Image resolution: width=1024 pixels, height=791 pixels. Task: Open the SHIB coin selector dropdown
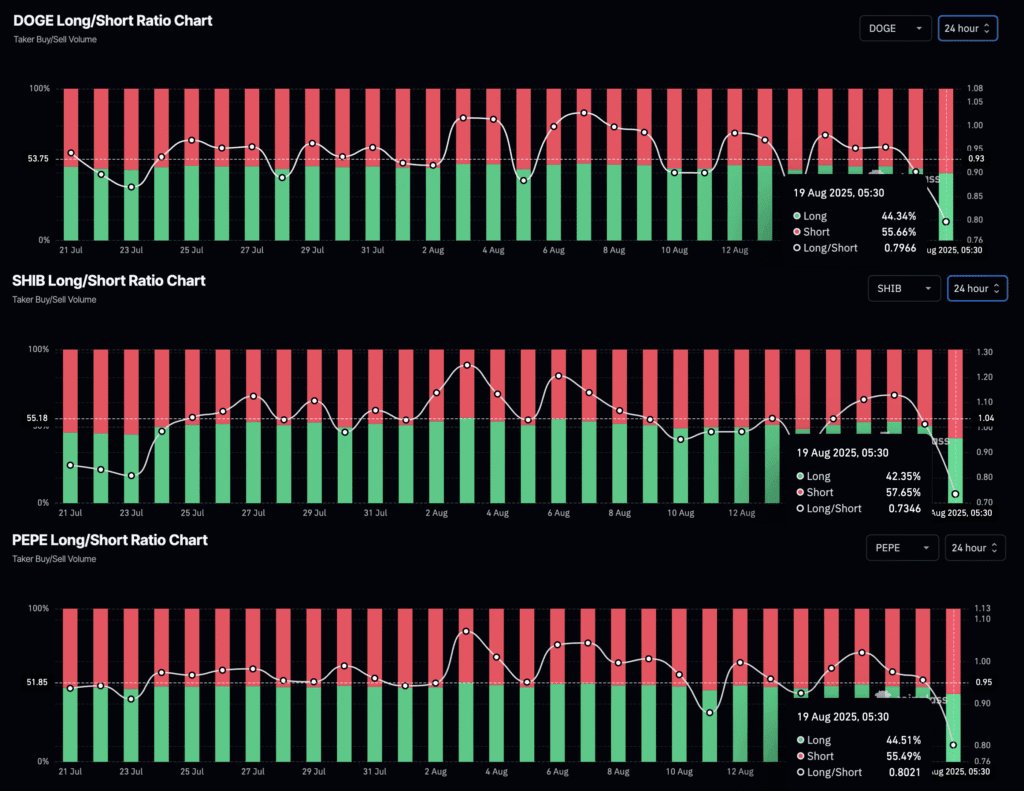(904, 288)
